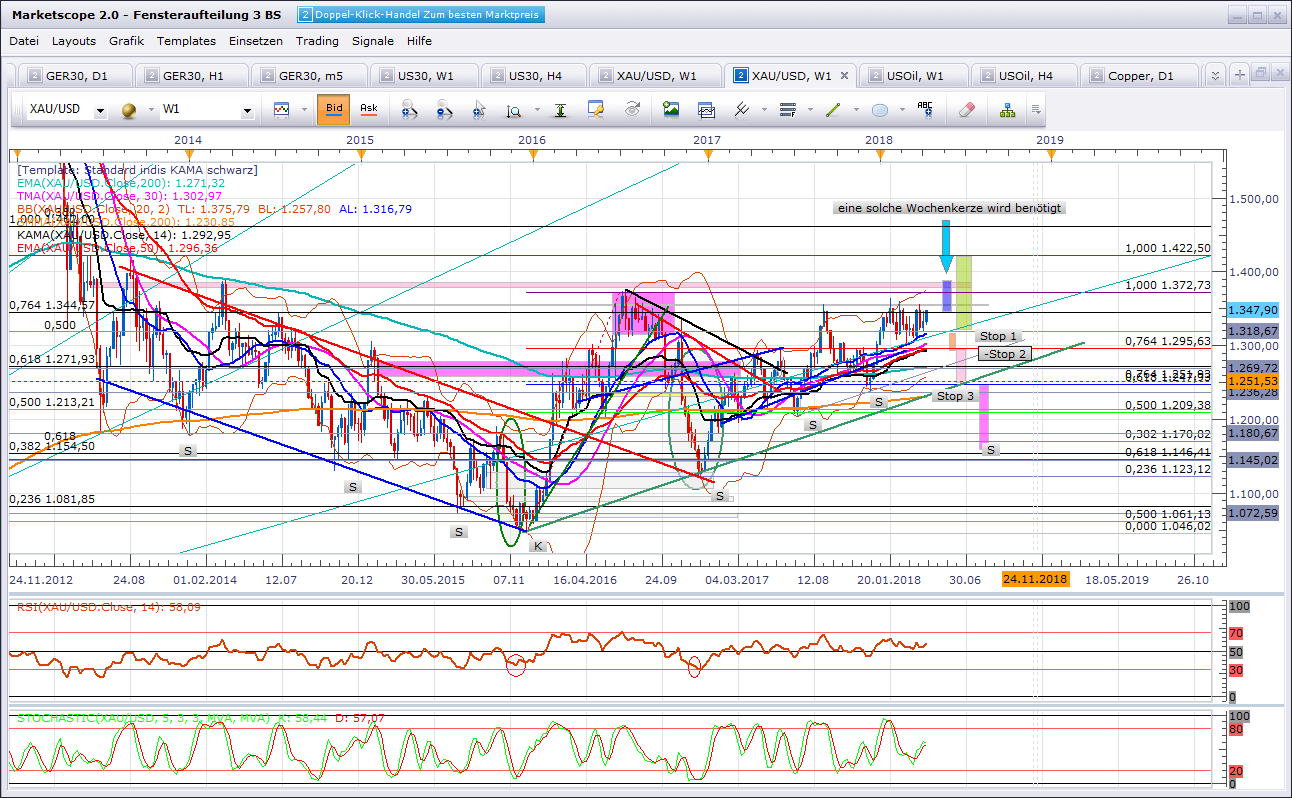Open dropdown arrow beside line tool
The height and width of the screenshot is (798, 1292).
(855, 110)
